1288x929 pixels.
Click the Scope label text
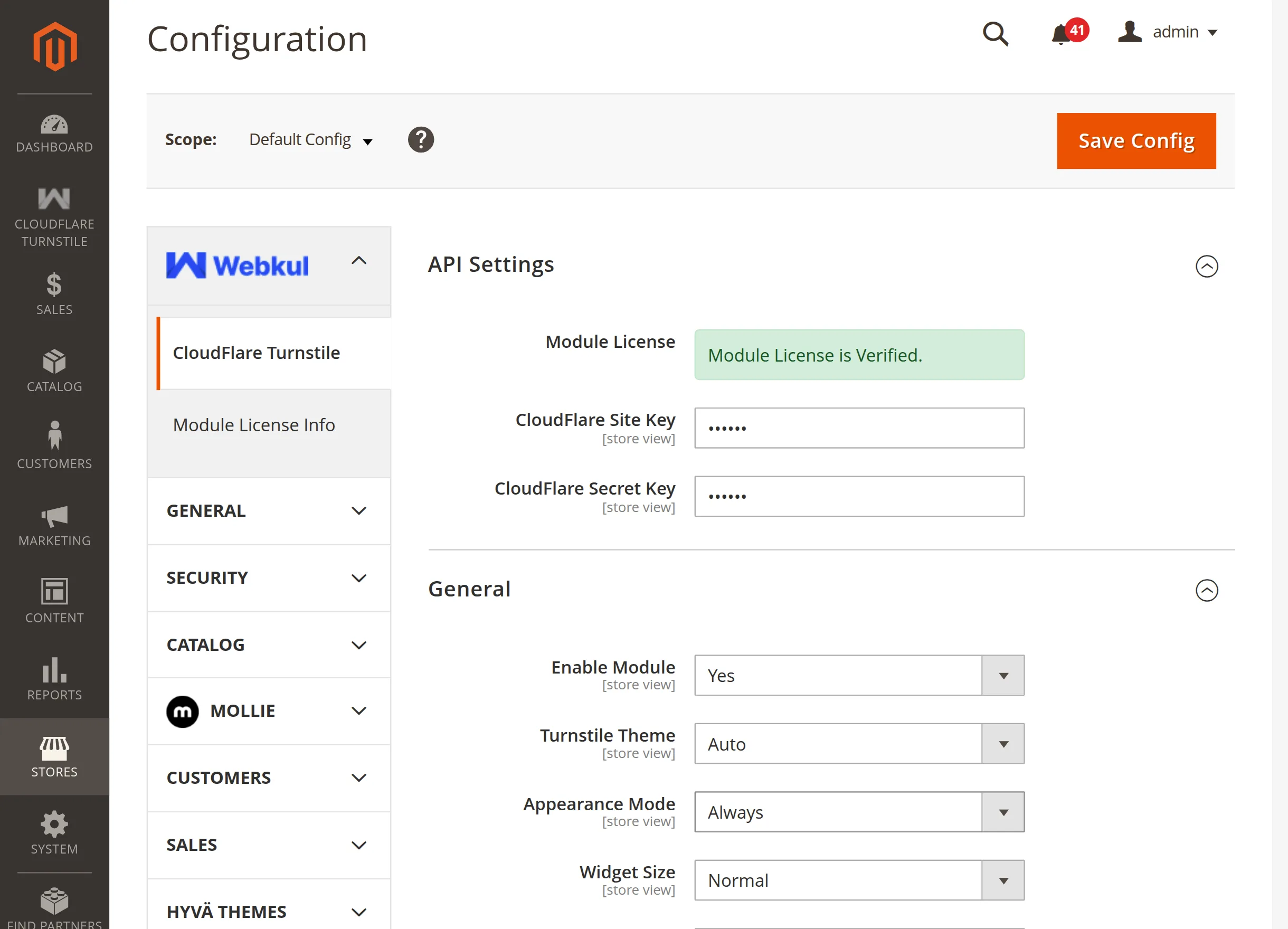(x=191, y=140)
